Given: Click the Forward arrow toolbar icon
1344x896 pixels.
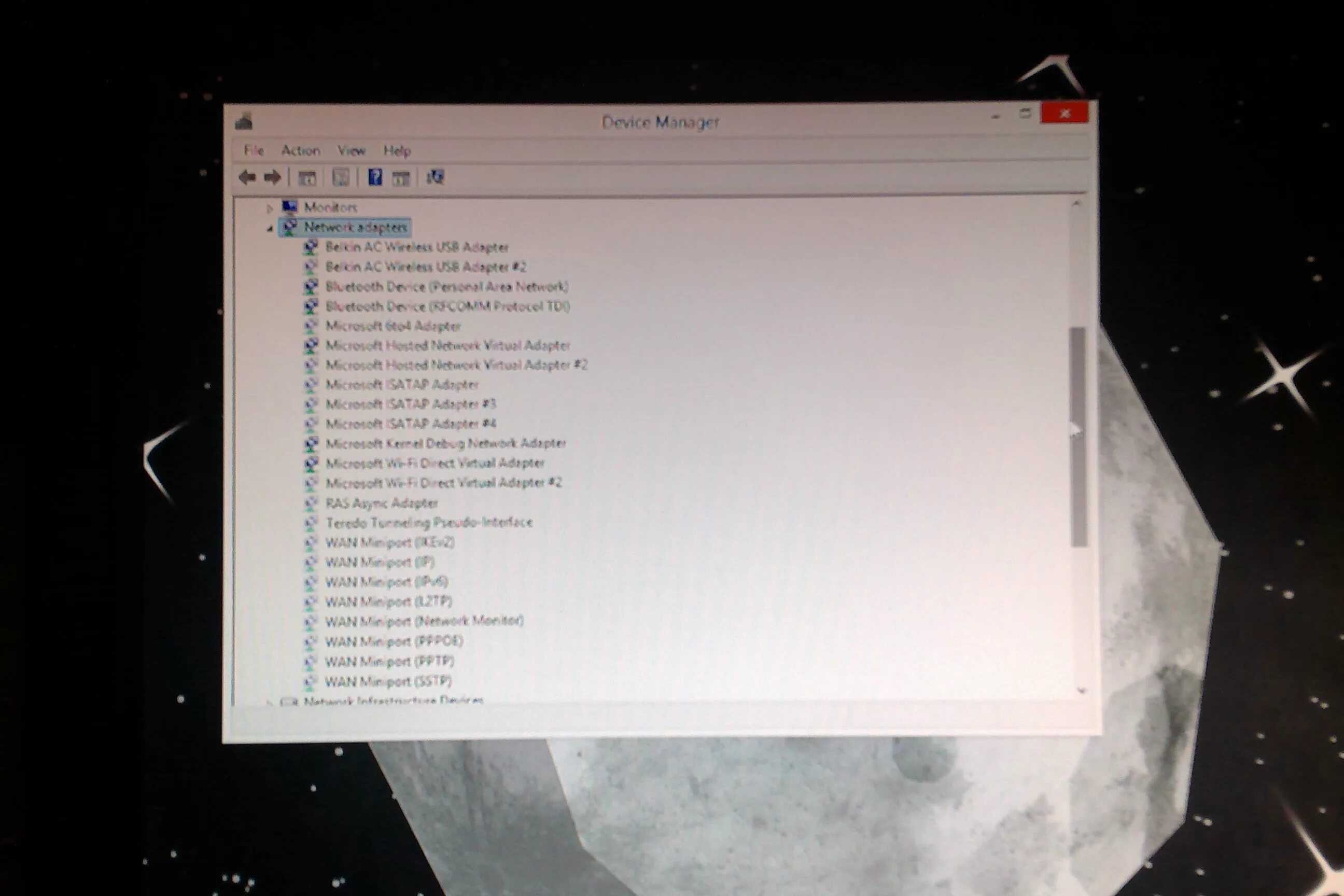Looking at the screenshot, I should tap(273, 178).
